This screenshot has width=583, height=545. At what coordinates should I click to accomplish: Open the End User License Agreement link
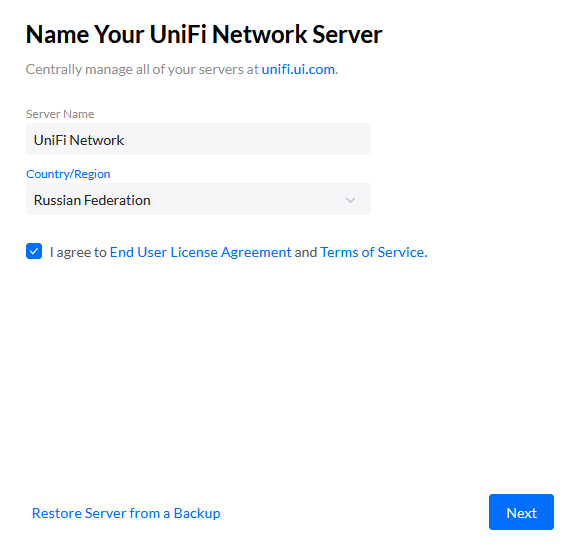200,252
